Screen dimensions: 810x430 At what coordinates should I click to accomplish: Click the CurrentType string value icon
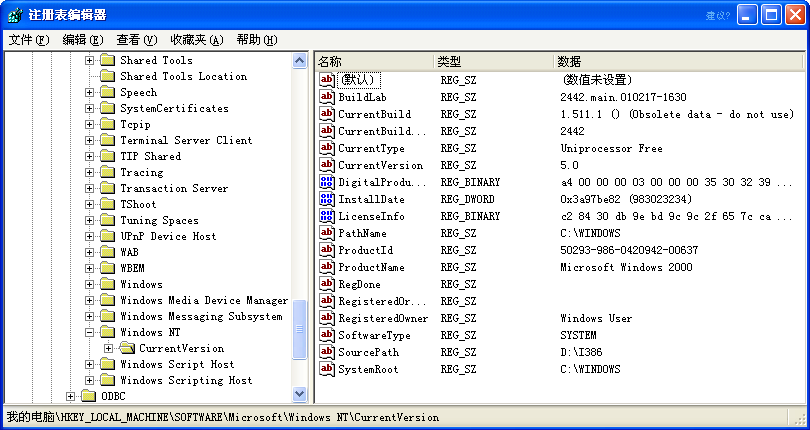(x=326, y=148)
